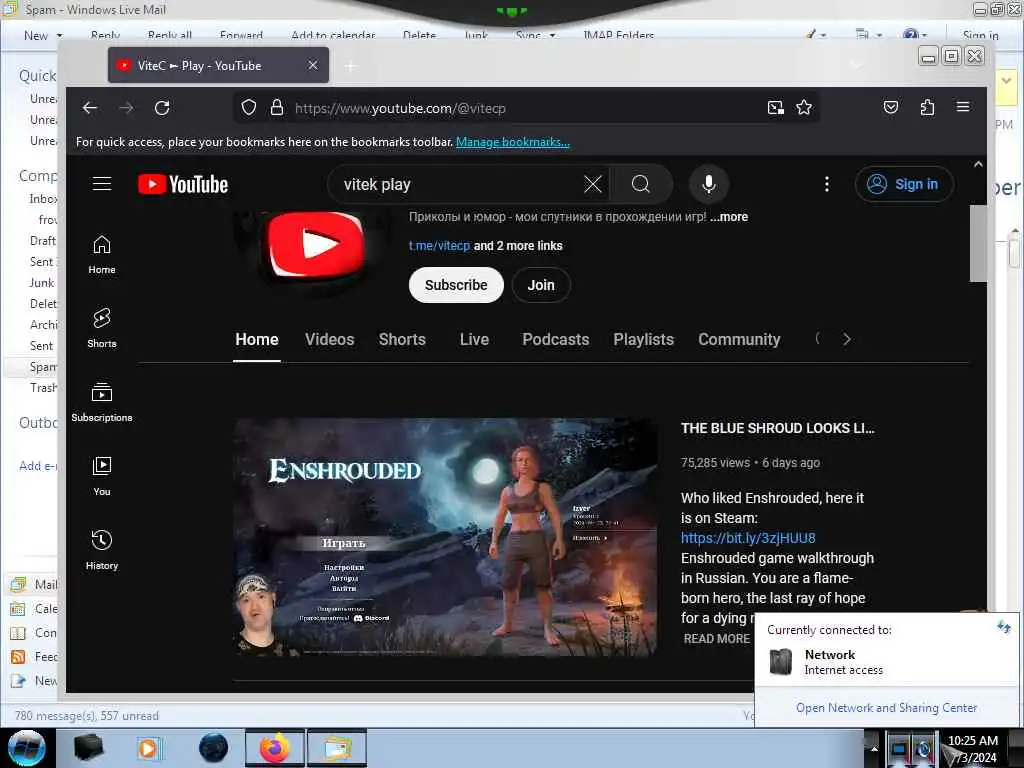Open Firefox application hamburger menu

tap(963, 106)
